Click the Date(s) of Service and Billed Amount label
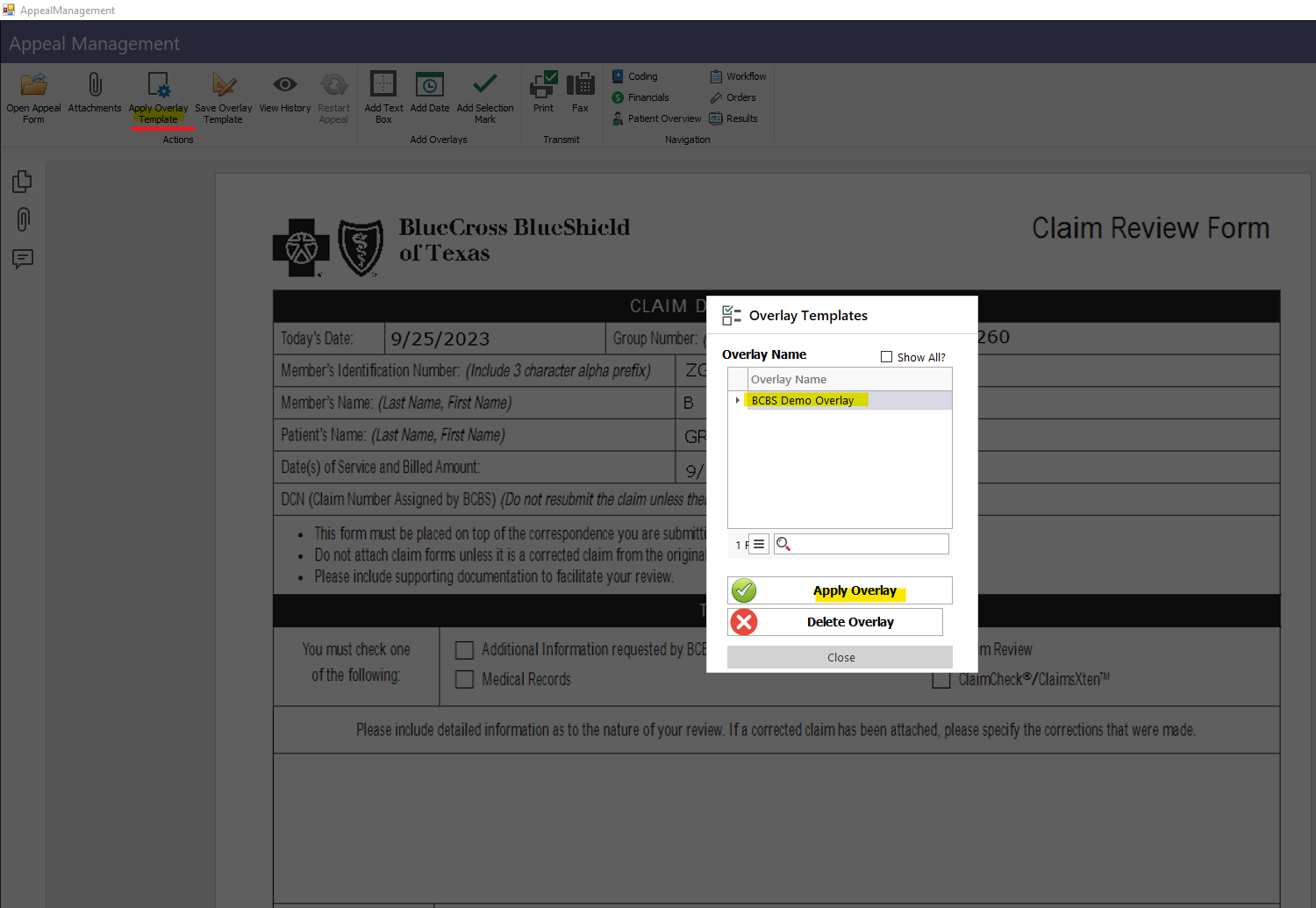Screen dimensions: 1316x908 380,468
